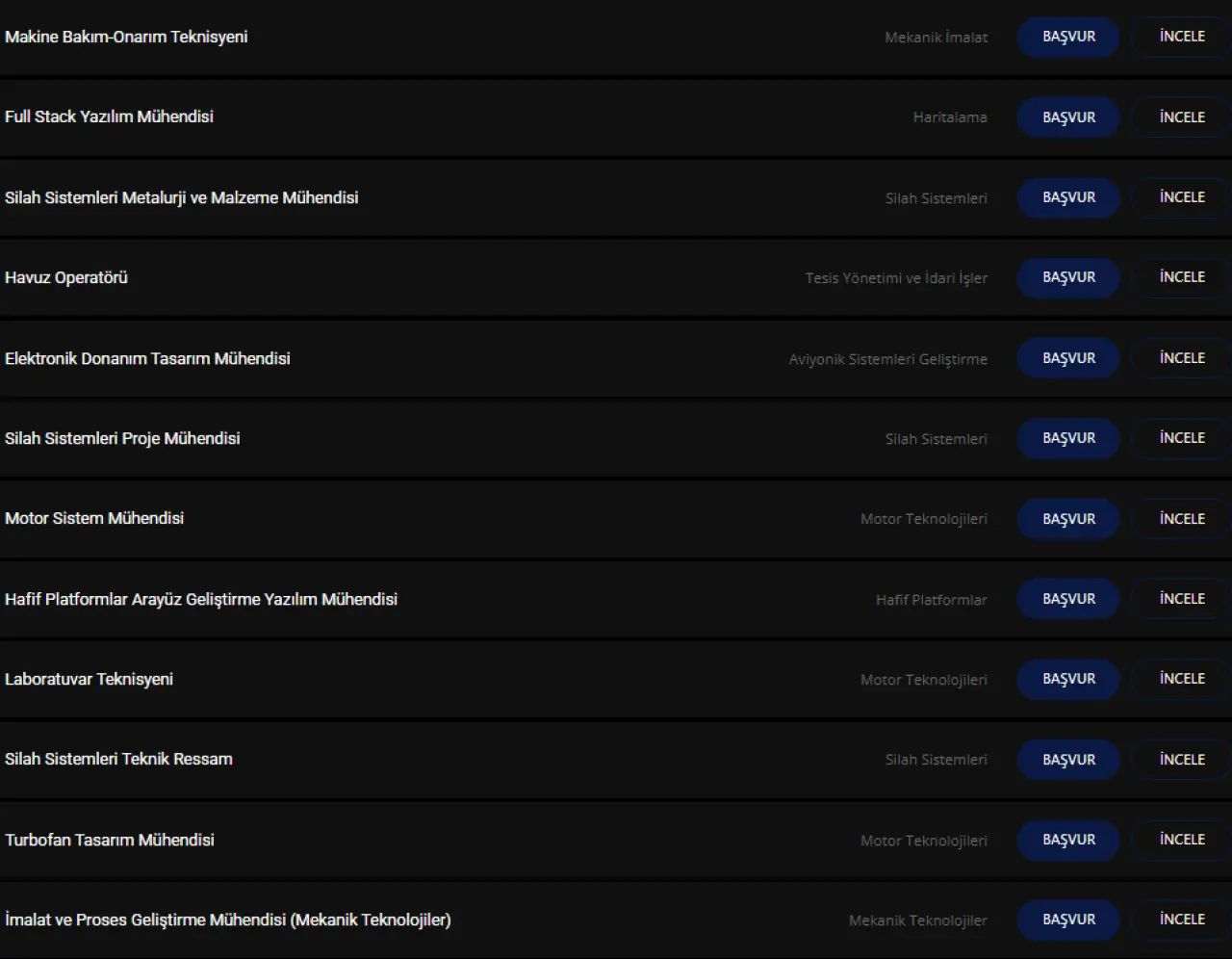This screenshot has width=1232, height=959.
Task: Click Tesis Yönetimi ve İdari İşler label
Action: pyautogui.click(x=896, y=278)
